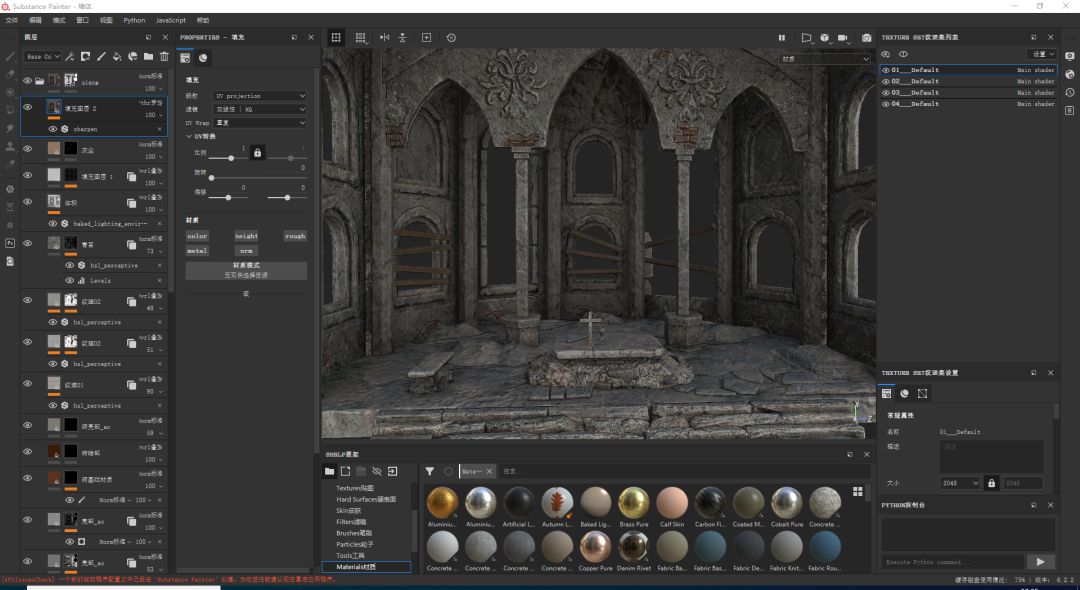Click the Copper Pure material thumbnail
The height and width of the screenshot is (590, 1080).
click(x=596, y=548)
